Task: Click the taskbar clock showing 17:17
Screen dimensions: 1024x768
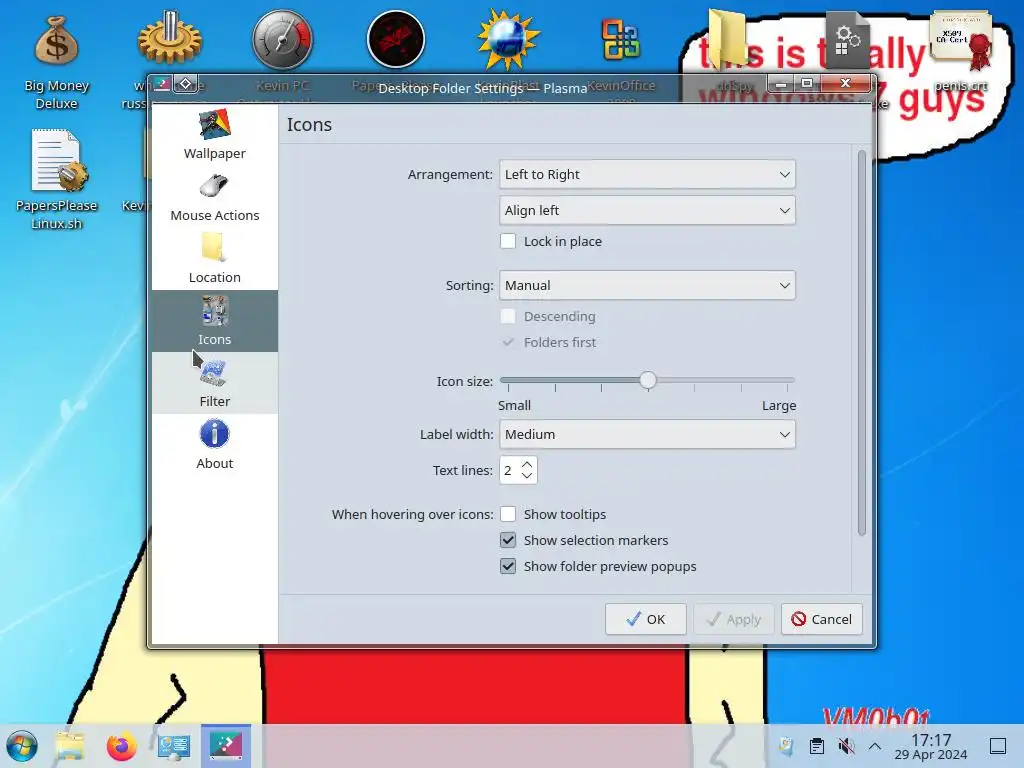Action: [x=931, y=746]
